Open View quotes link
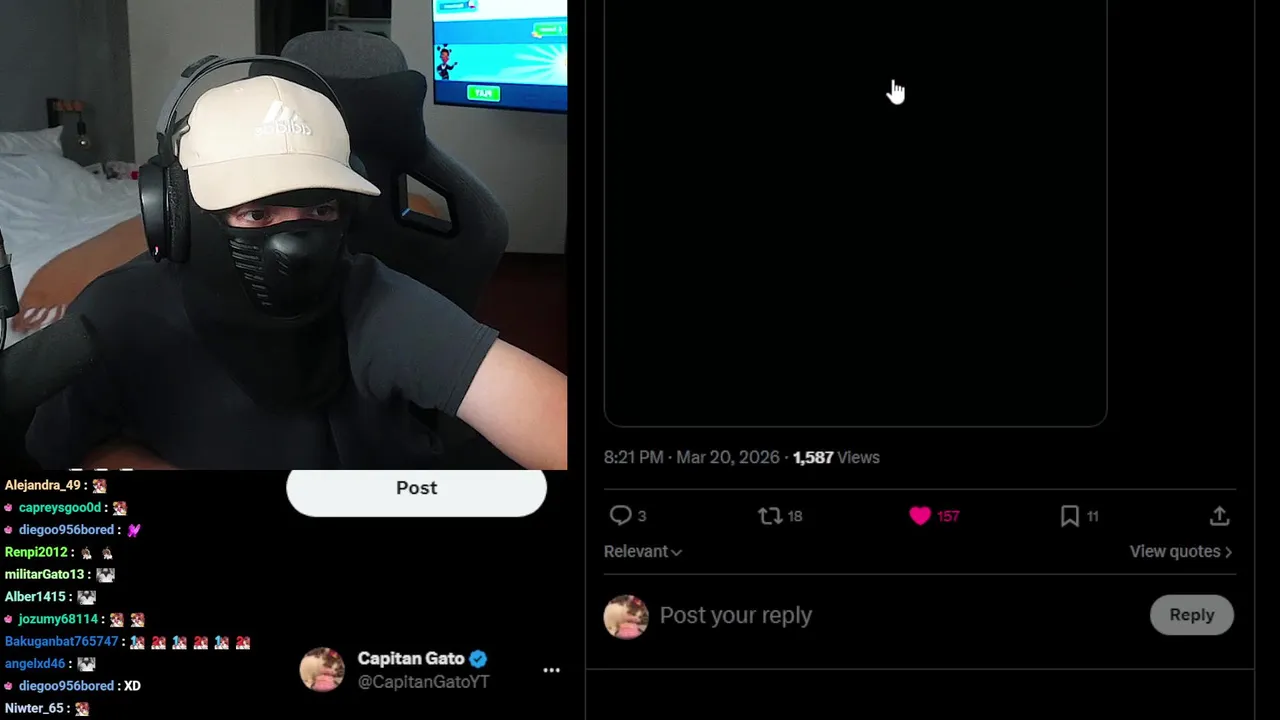 1181,552
